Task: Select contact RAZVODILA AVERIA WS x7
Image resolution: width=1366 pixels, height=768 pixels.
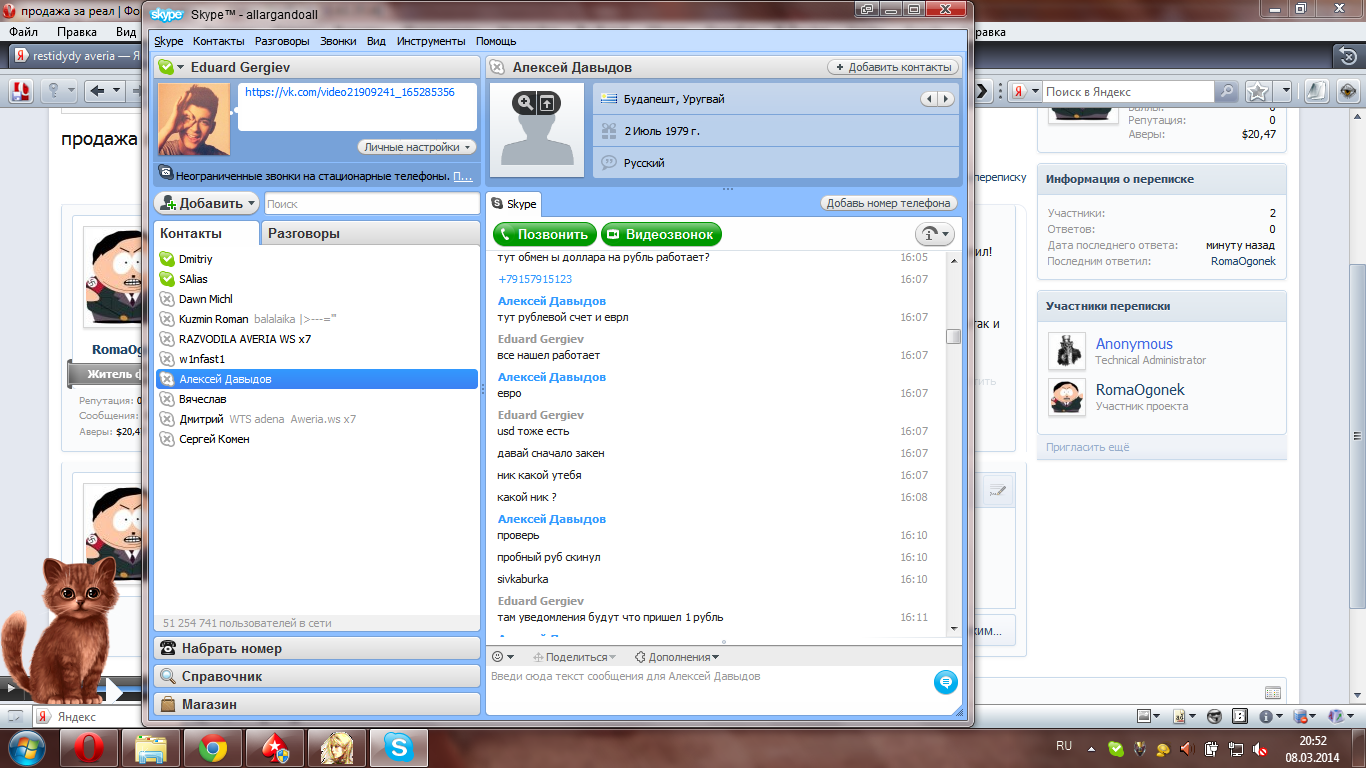Action: (x=317, y=339)
